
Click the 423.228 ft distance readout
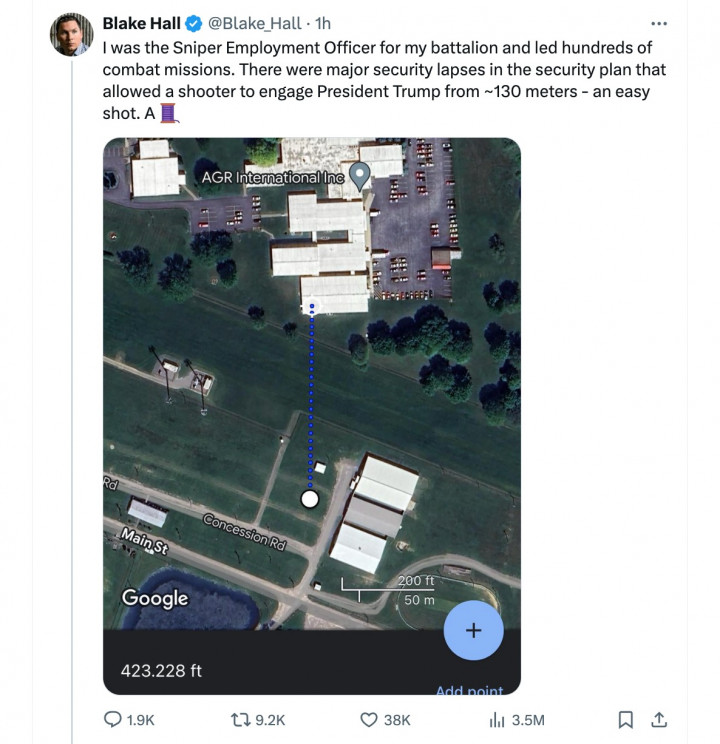click(x=161, y=670)
